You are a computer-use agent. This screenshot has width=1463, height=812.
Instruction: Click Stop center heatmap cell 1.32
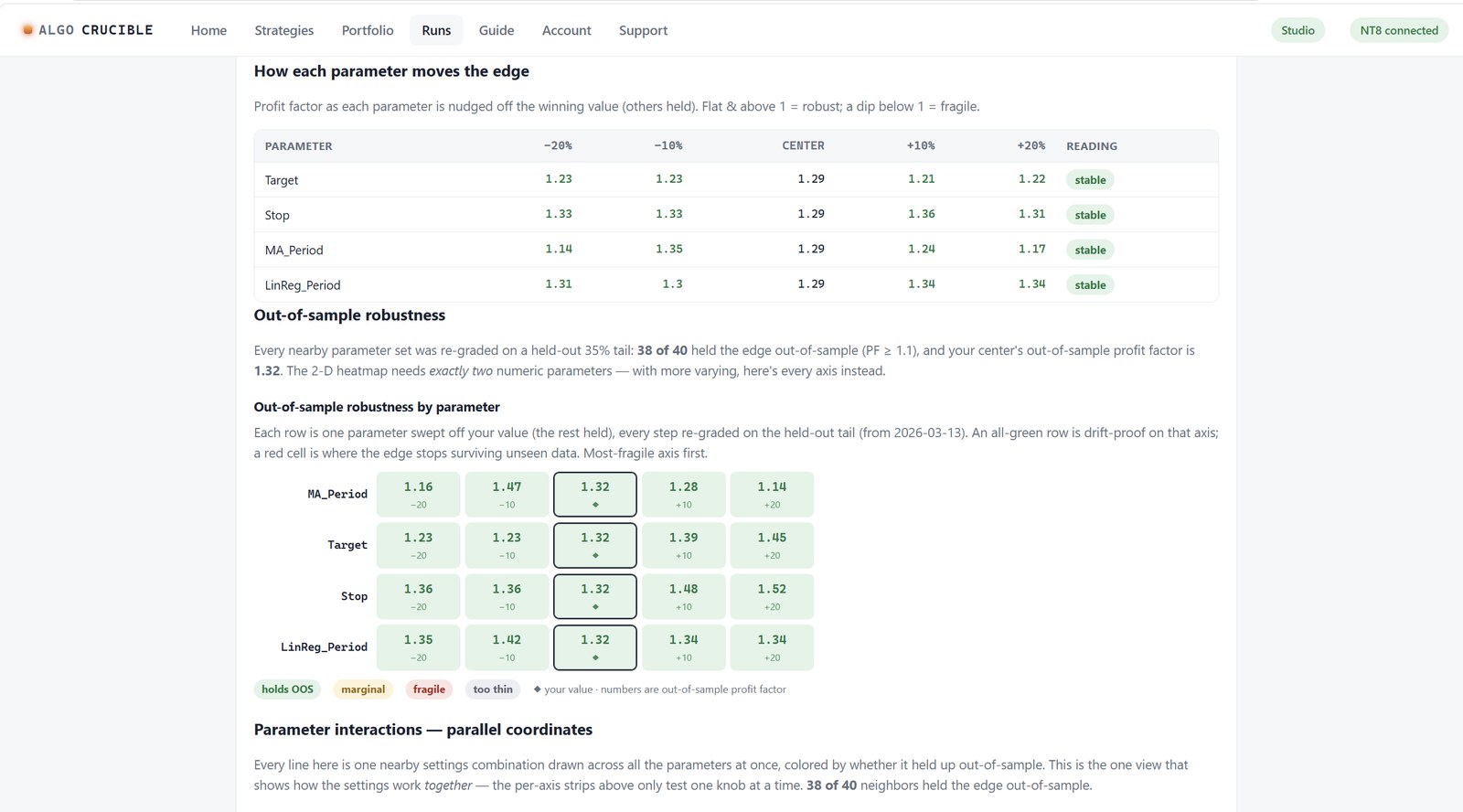595,597
